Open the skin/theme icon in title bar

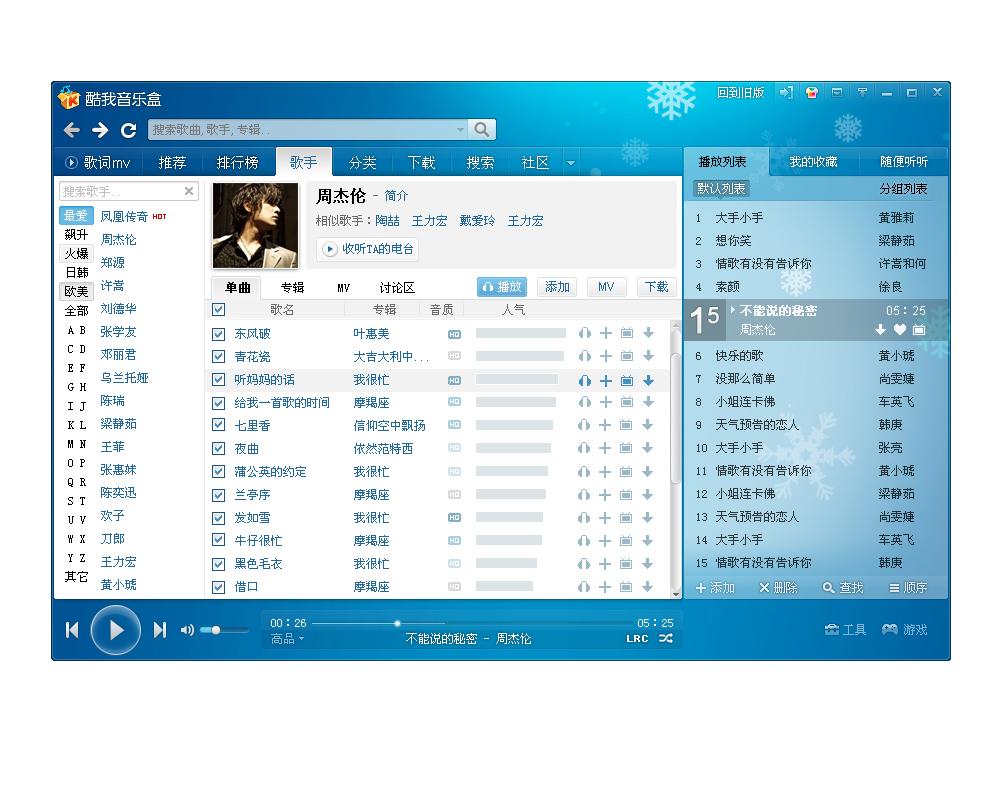click(x=812, y=93)
